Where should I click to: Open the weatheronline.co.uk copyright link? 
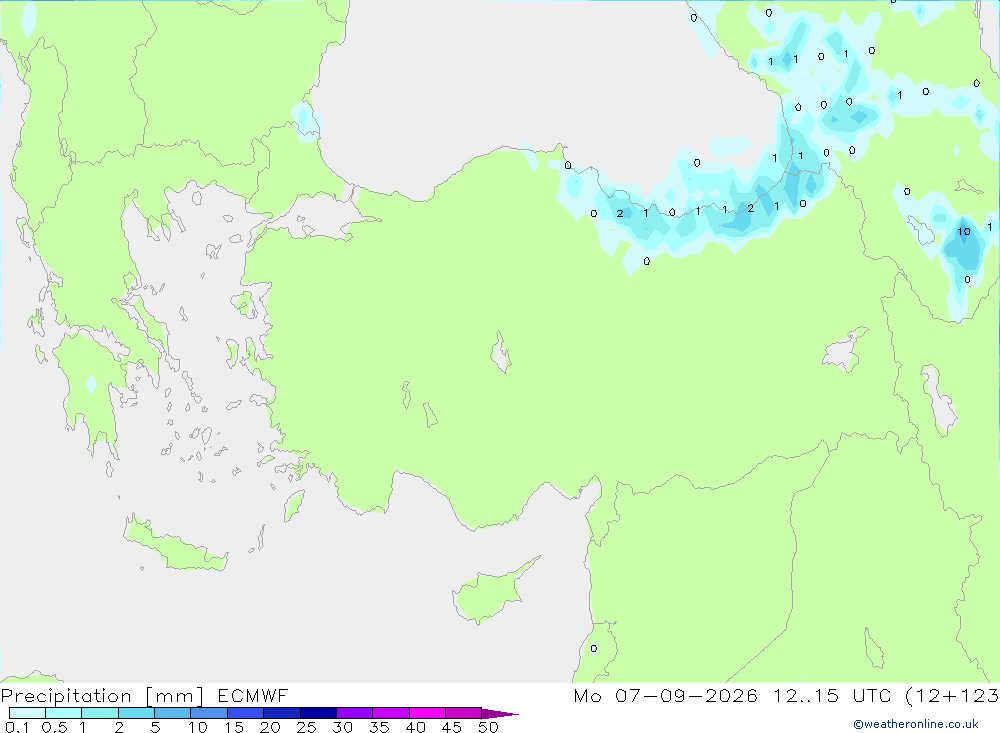(x=916, y=724)
